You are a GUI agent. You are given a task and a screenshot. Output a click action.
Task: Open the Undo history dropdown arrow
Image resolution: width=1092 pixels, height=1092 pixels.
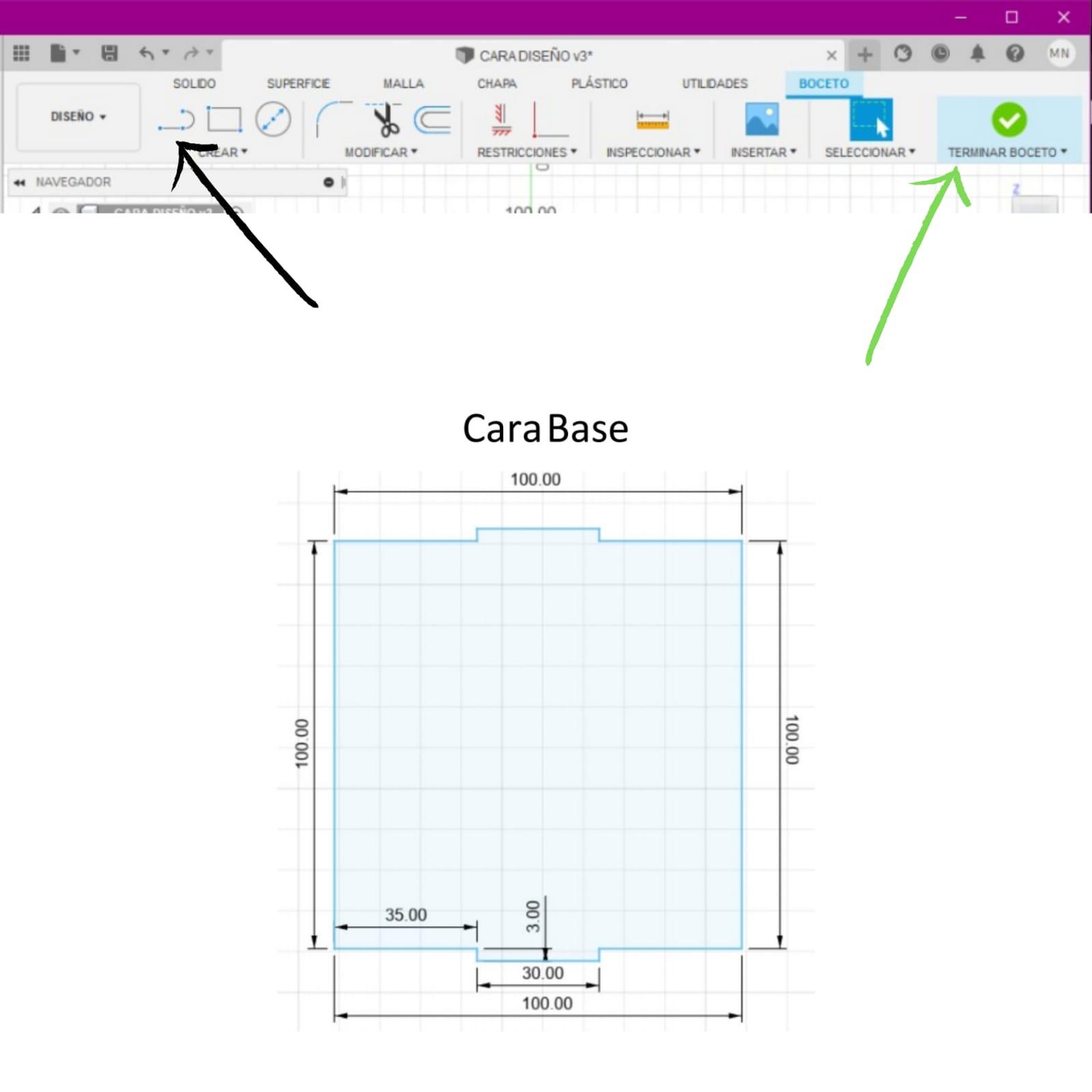pos(165,52)
